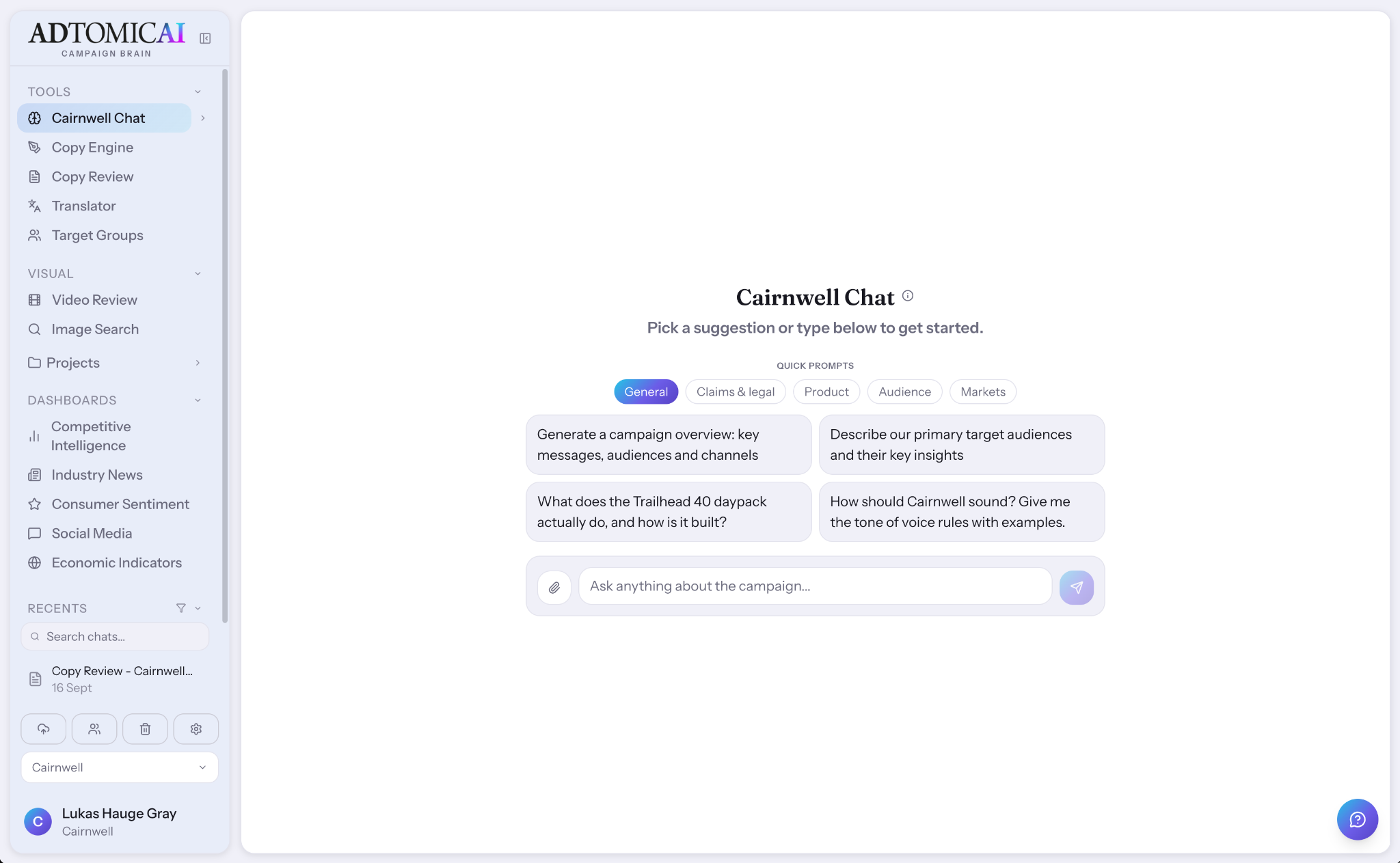Switch to the Product prompts tab
The image size is (1400, 863).
(x=826, y=392)
